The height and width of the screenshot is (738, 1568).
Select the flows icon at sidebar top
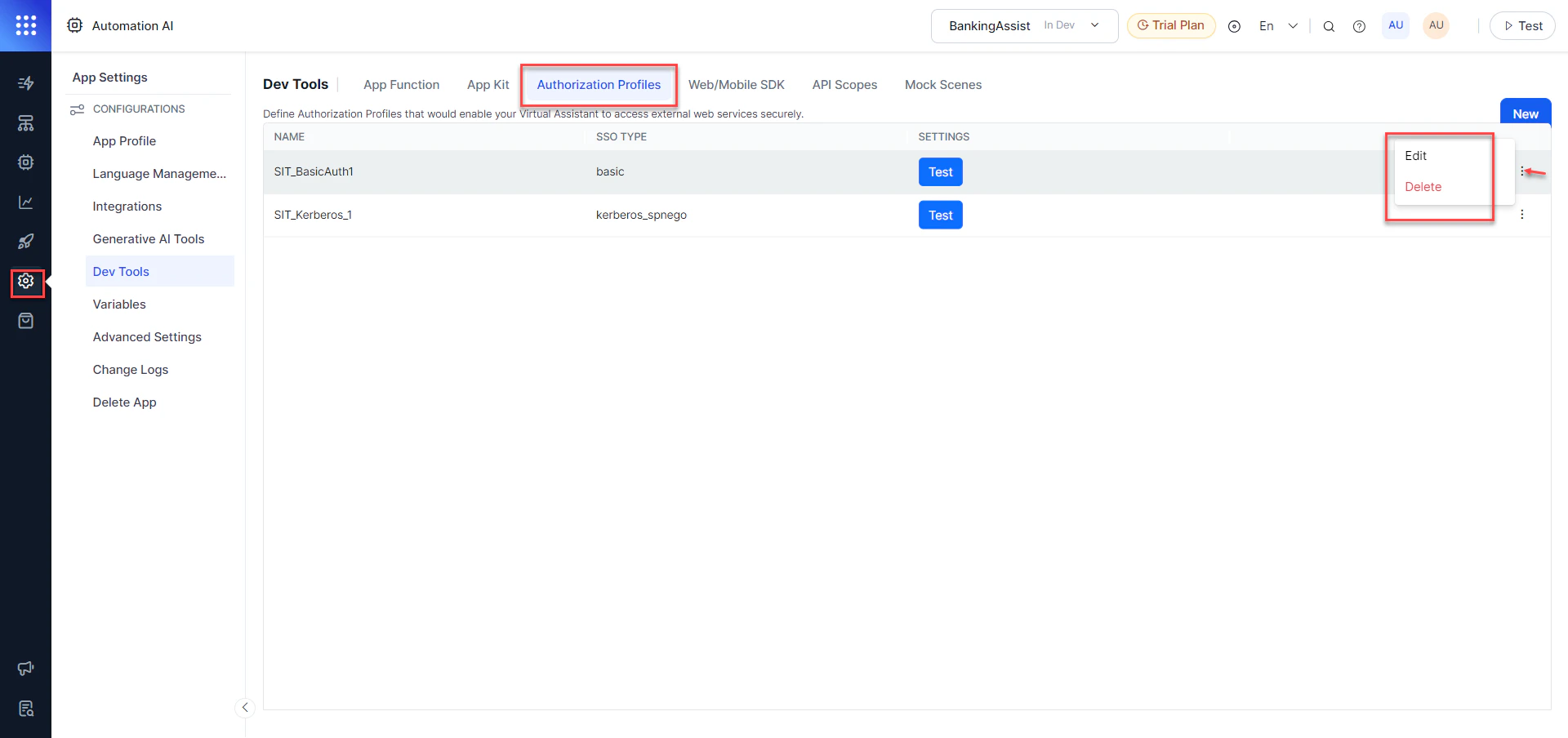click(25, 82)
